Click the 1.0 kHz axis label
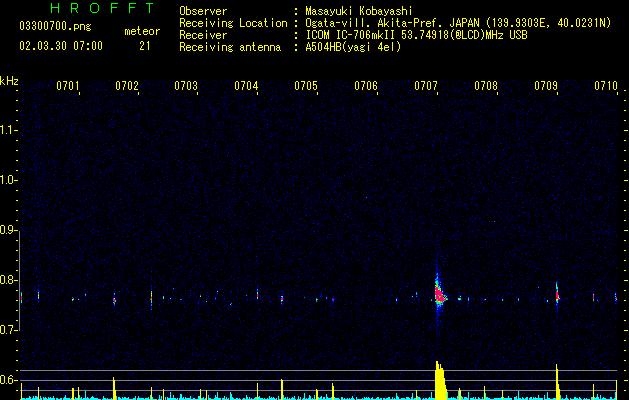 pyautogui.click(x=8, y=180)
